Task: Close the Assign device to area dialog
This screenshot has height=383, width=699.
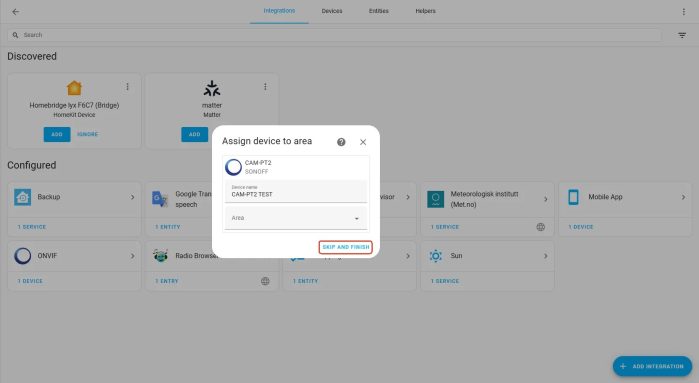Action: point(363,142)
